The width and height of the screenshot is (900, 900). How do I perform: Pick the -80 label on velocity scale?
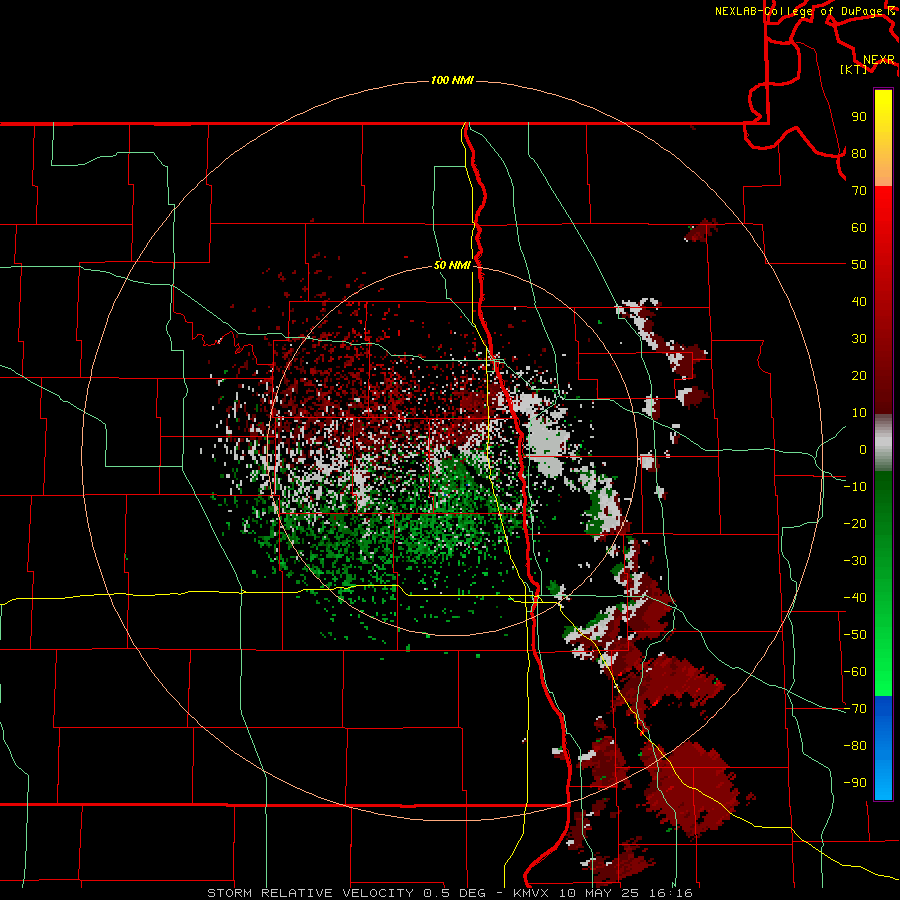coord(855,746)
